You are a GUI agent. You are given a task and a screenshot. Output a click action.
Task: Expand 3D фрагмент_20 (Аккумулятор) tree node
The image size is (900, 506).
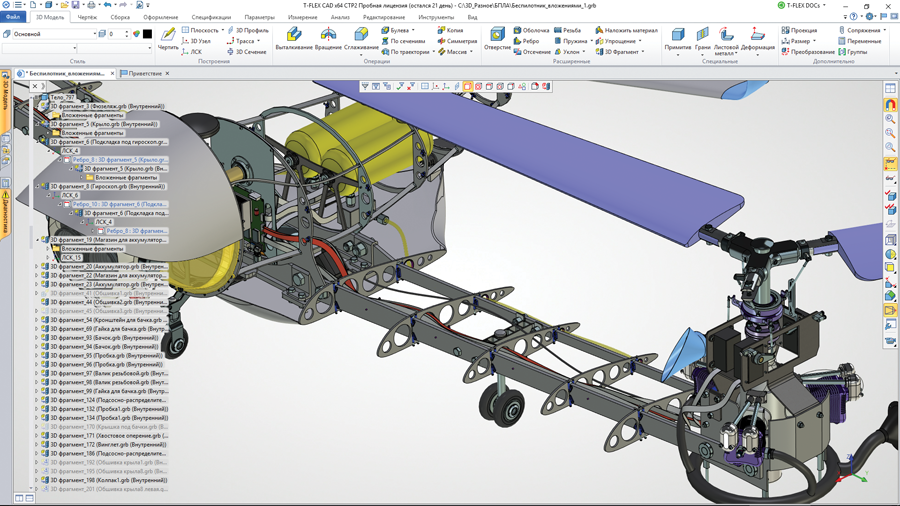(37, 267)
